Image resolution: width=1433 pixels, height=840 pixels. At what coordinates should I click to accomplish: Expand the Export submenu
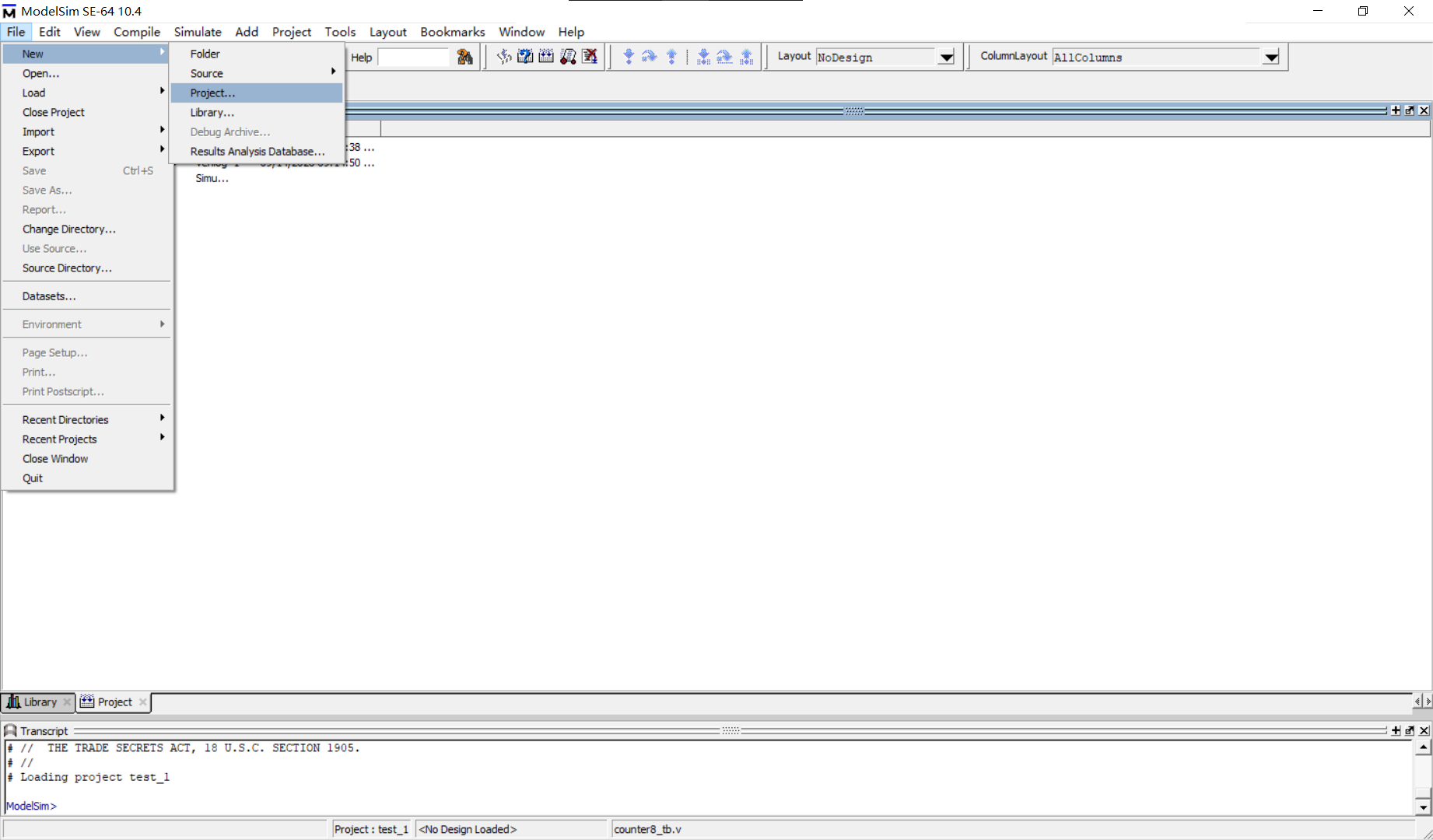87,151
